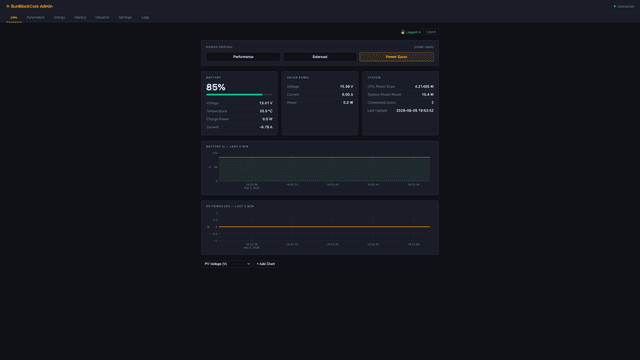Click the battery Current -0.78 A row

point(239,127)
